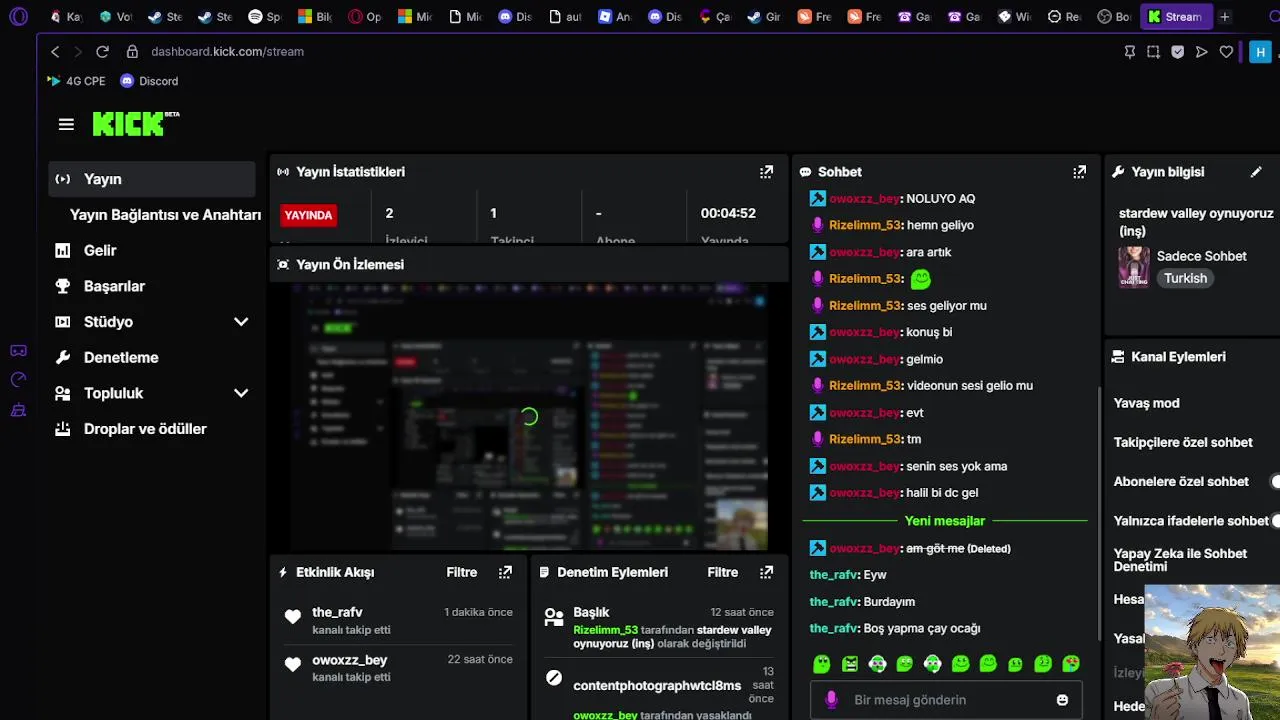Image resolution: width=1280 pixels, height=720 pixels.
Task: Click the stream preview video
Action: [529, 417]
